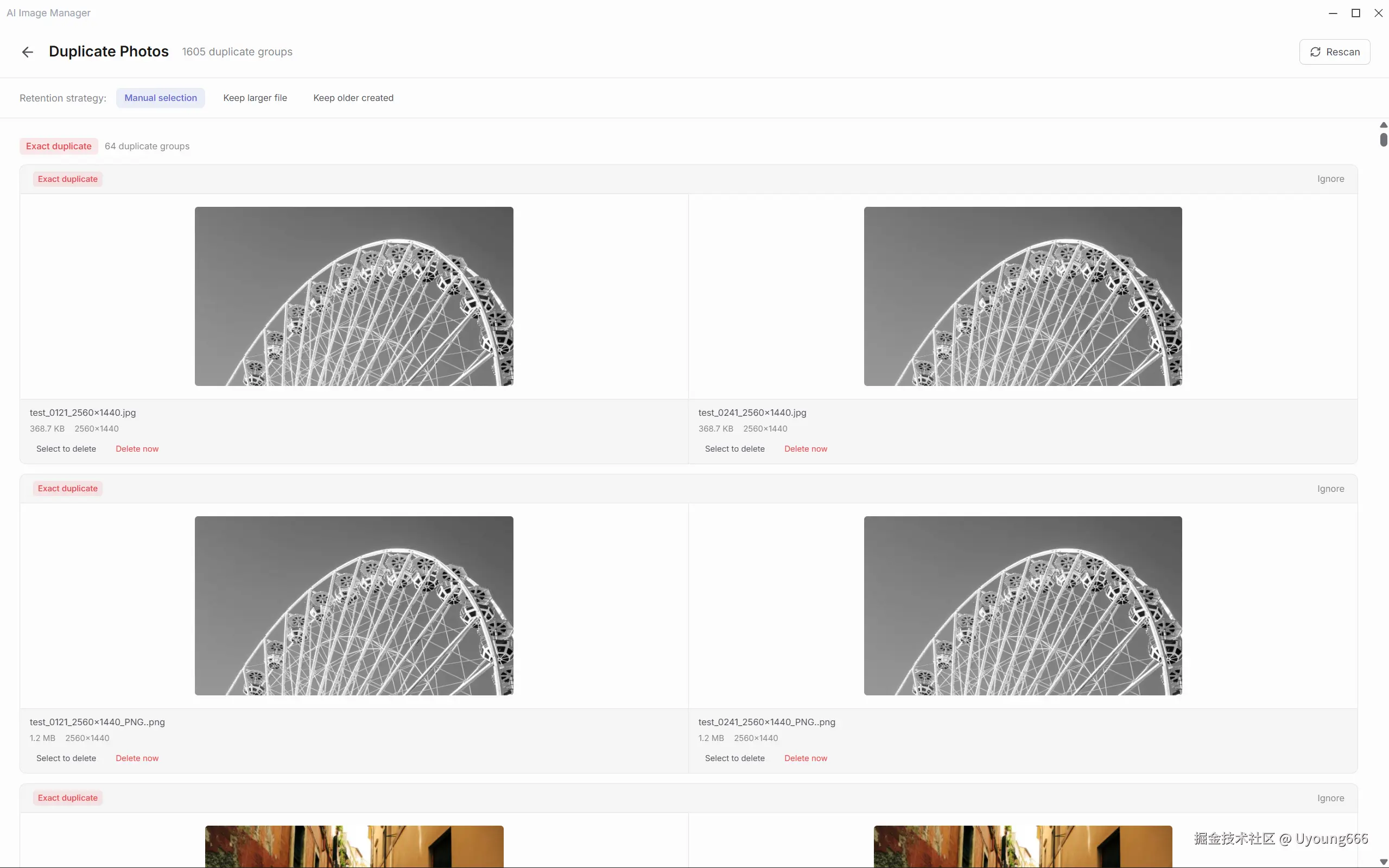Click the file name test_0121_2560×1440.jpg
The height and width of the screenshot is (868, 1389).
pyautogui.click(x=83, y=413)
